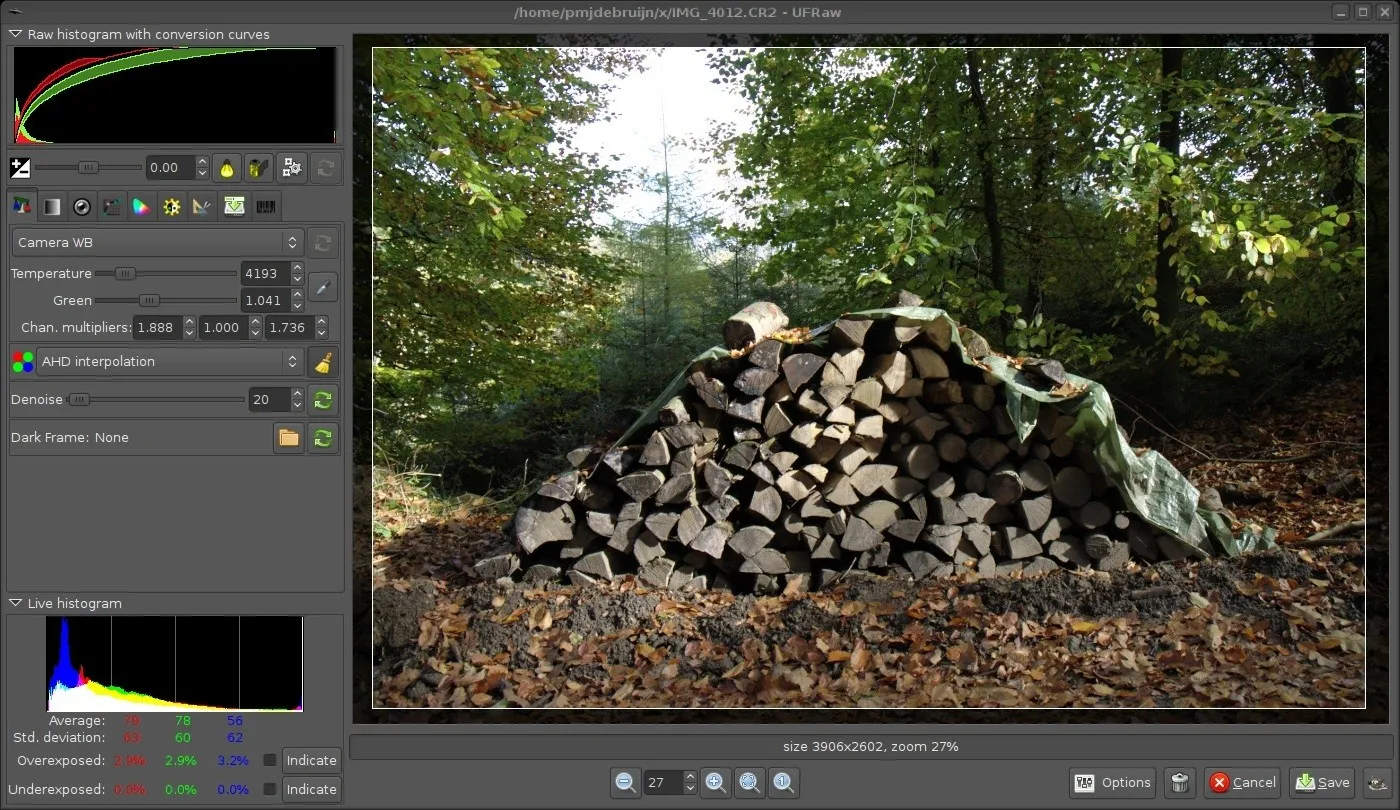Toggle the overexposed indicator checkbox
Image resolution: width=1400 pixels, height=810 pixels.
tap(270, 760)
